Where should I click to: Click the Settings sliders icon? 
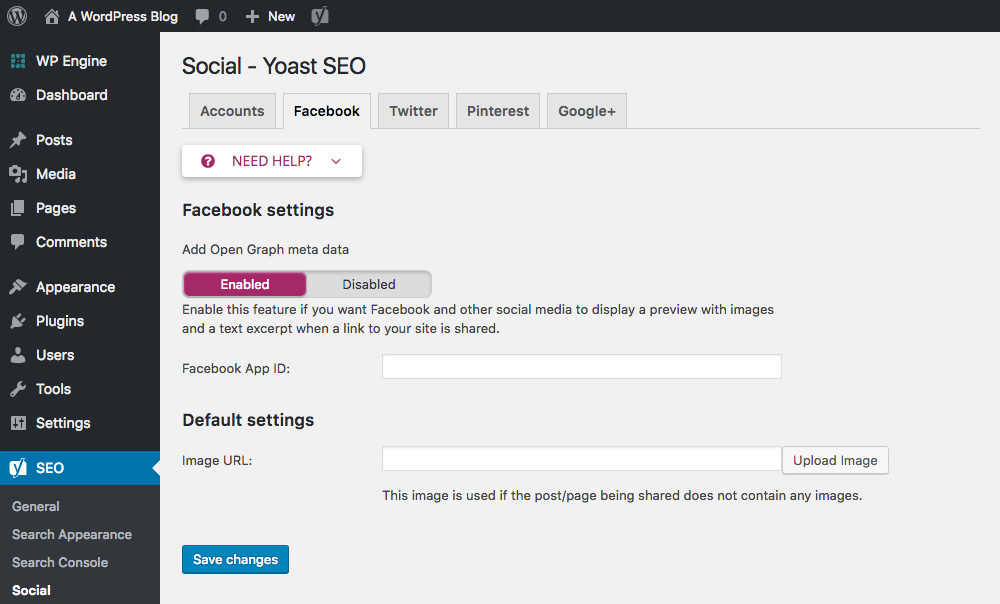pos(18,423)
